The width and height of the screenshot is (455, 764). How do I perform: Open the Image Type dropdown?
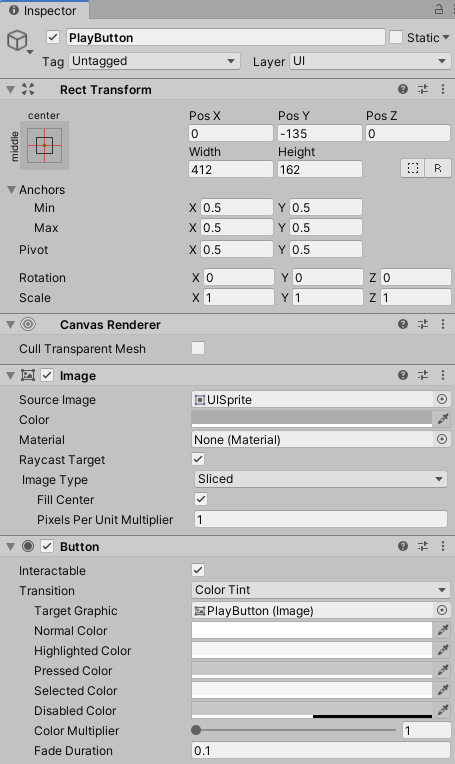(321, 479)
